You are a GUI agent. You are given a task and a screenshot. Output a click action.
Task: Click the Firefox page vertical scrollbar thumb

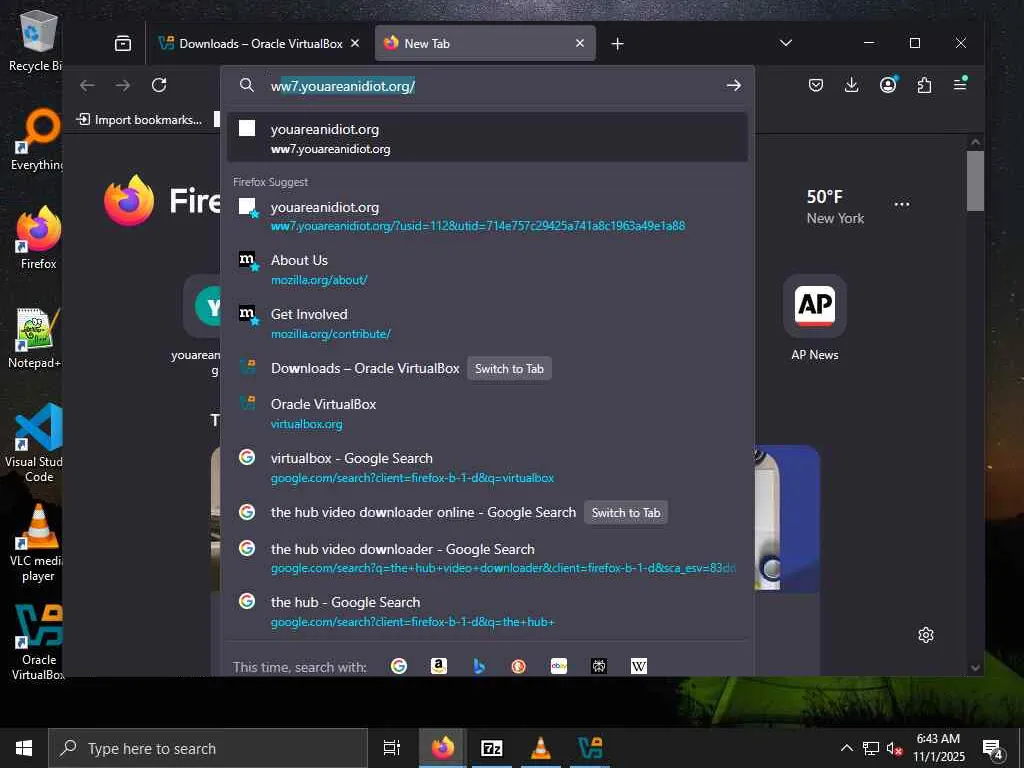point(975,181)
